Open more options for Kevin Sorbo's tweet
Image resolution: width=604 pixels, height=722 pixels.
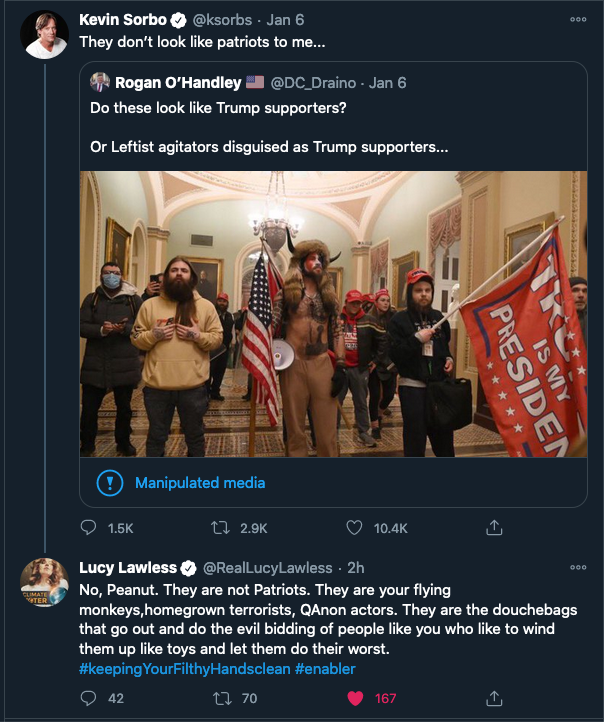[x=578, y=19]
